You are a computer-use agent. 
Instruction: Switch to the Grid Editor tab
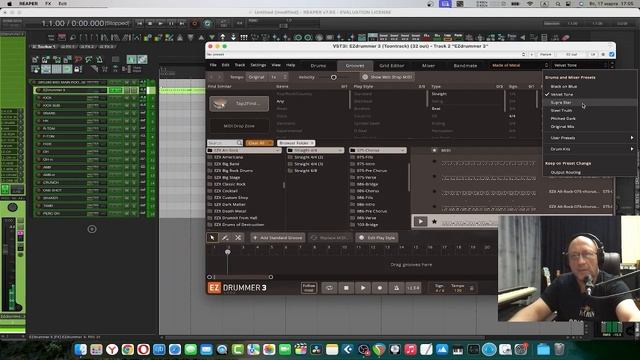tap(391, 65)
